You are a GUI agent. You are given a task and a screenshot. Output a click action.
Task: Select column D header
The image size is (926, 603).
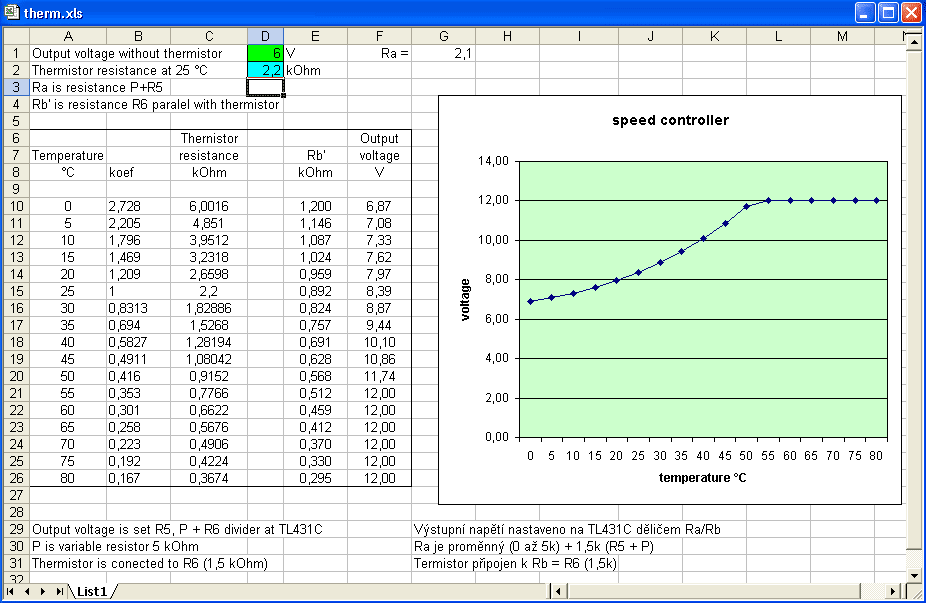[x=265, y=37]
